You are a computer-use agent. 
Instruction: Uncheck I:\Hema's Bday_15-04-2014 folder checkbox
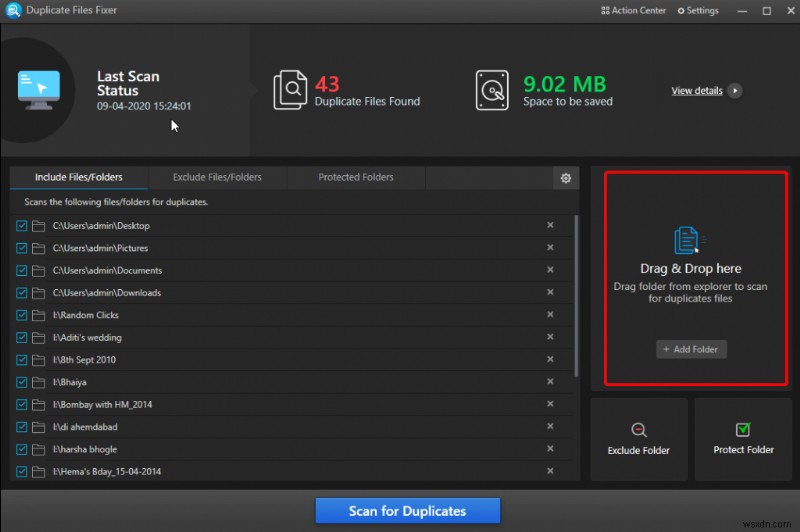pyautogui.click(x=21, y=472)
